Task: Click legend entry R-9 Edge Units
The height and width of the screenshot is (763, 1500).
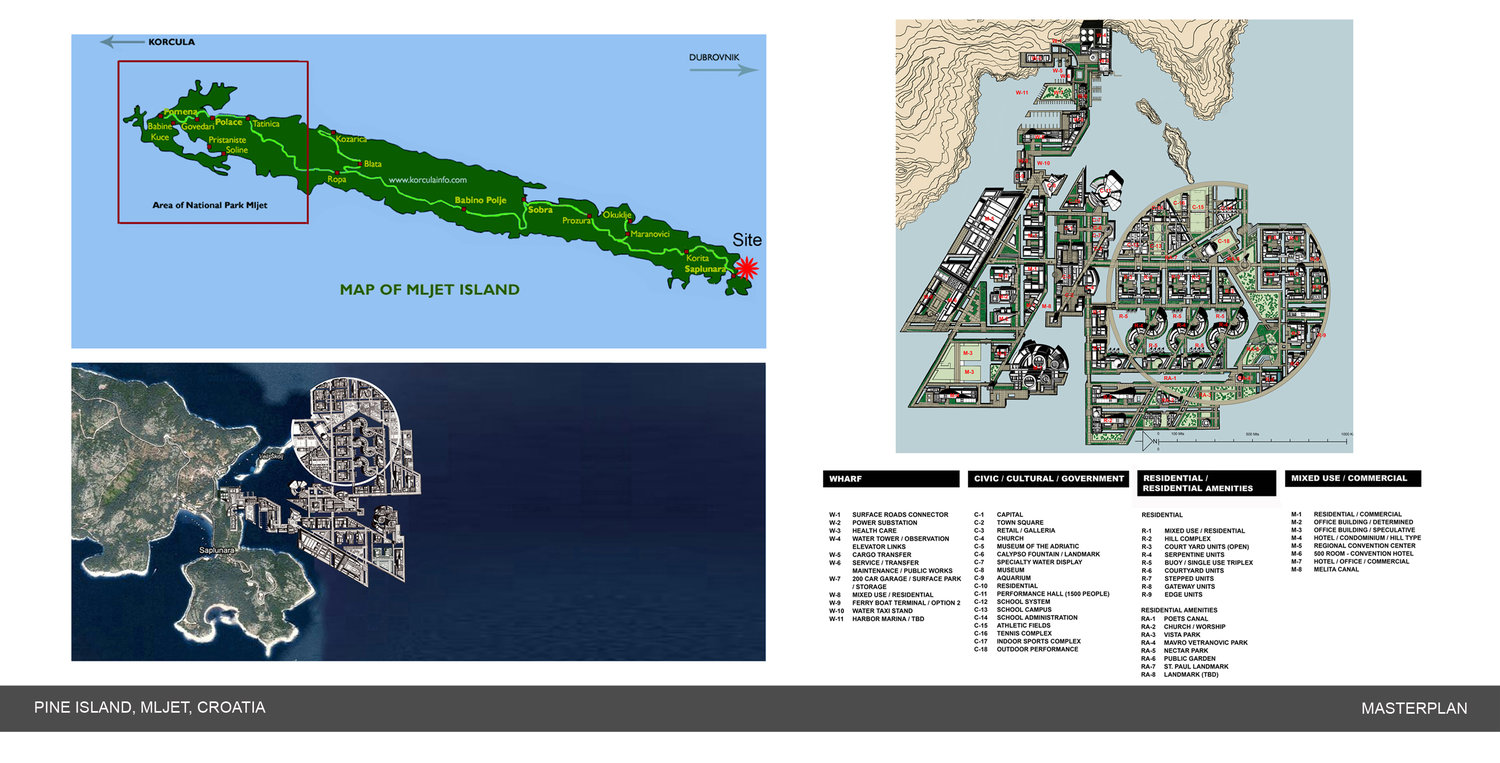Action: 1172,595
